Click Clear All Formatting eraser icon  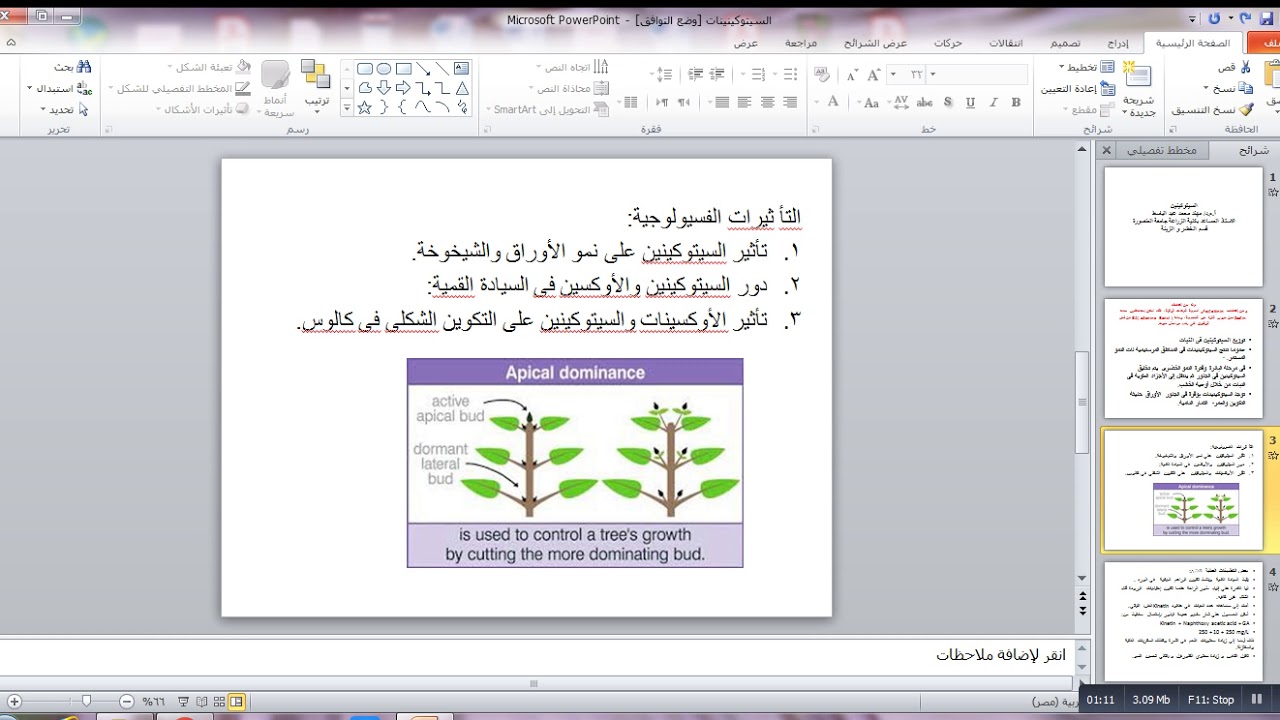(x=822, y=73)
